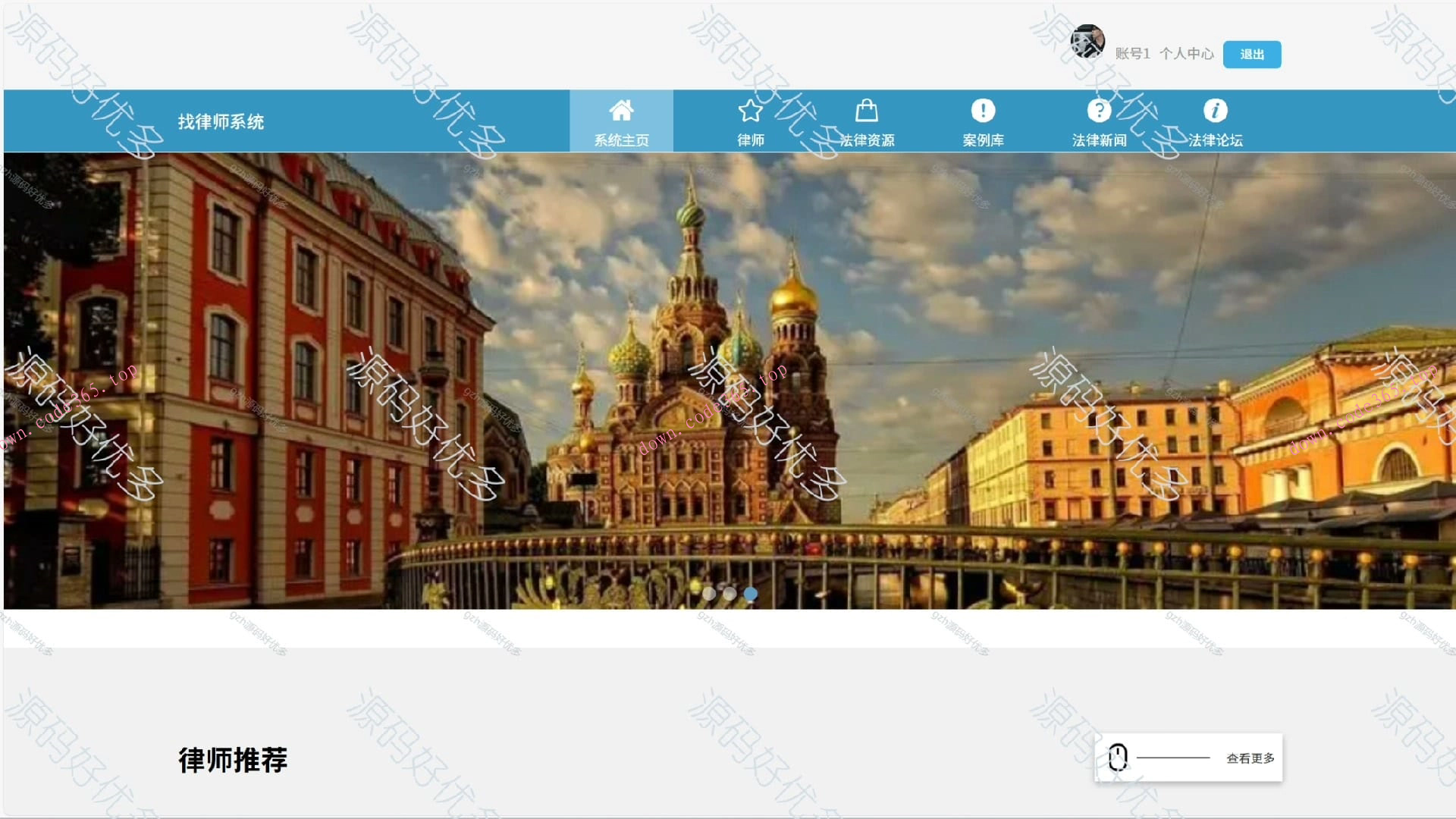Click the 法律论坛 text label in navbar
The height and width of the screenshot is (819, 1456).
point(1215,140)
